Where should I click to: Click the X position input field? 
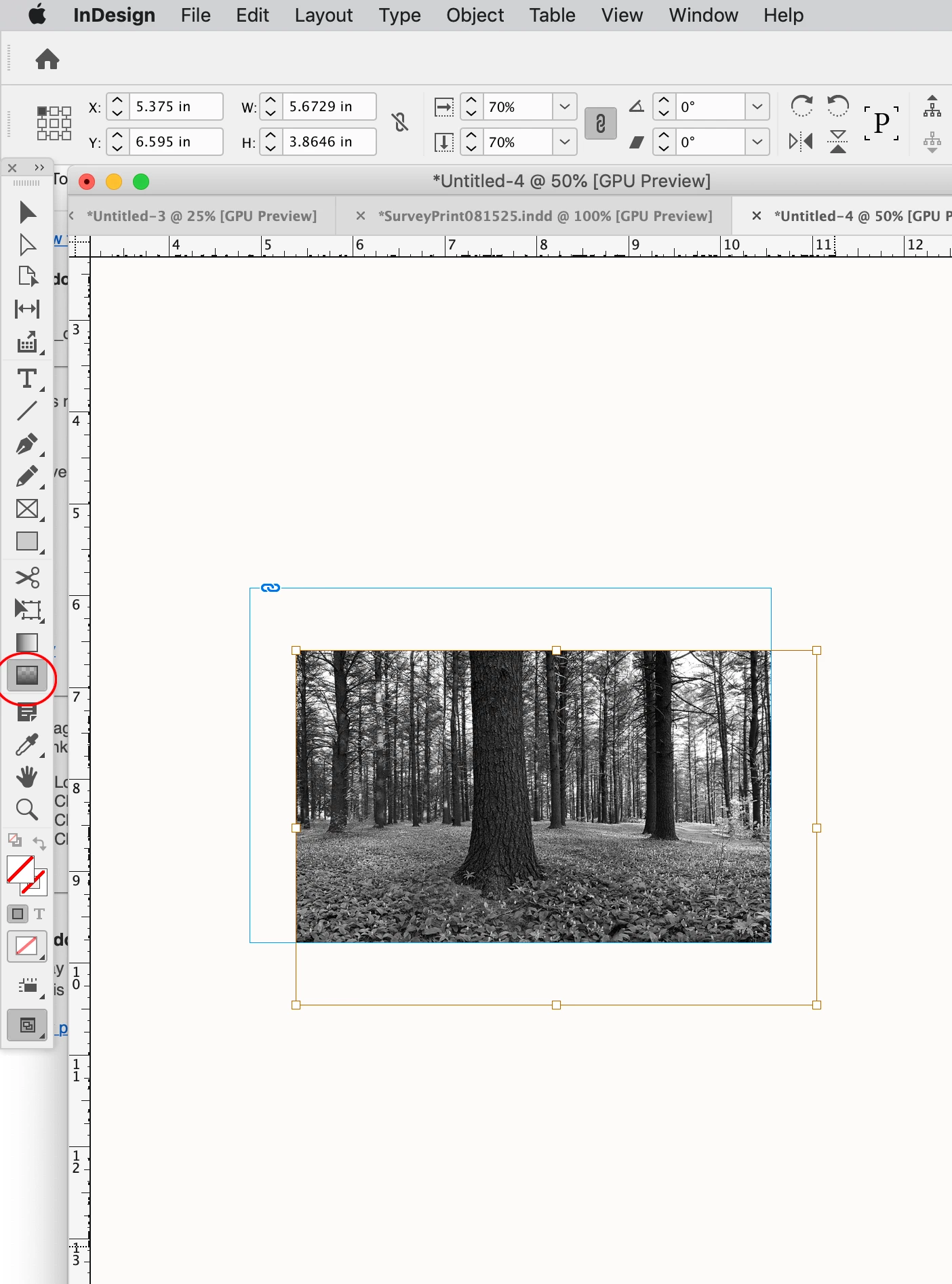(x=176, y=106)
